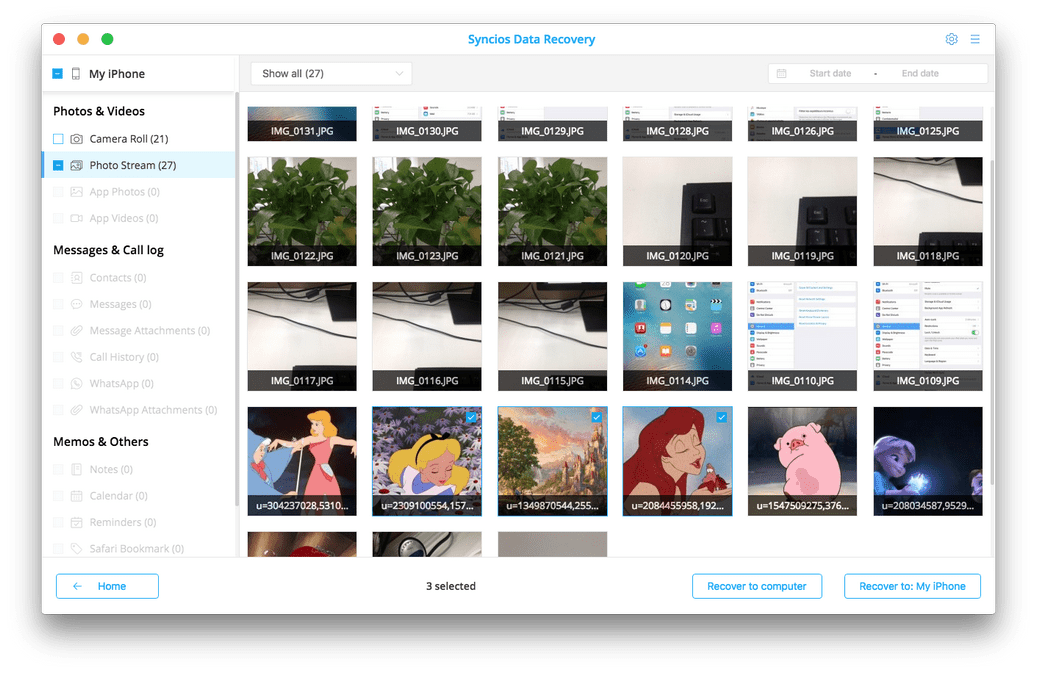The image size is (1037, 673).
Task: Select Camera Roll (21) category
Action: tap(139, 139)
